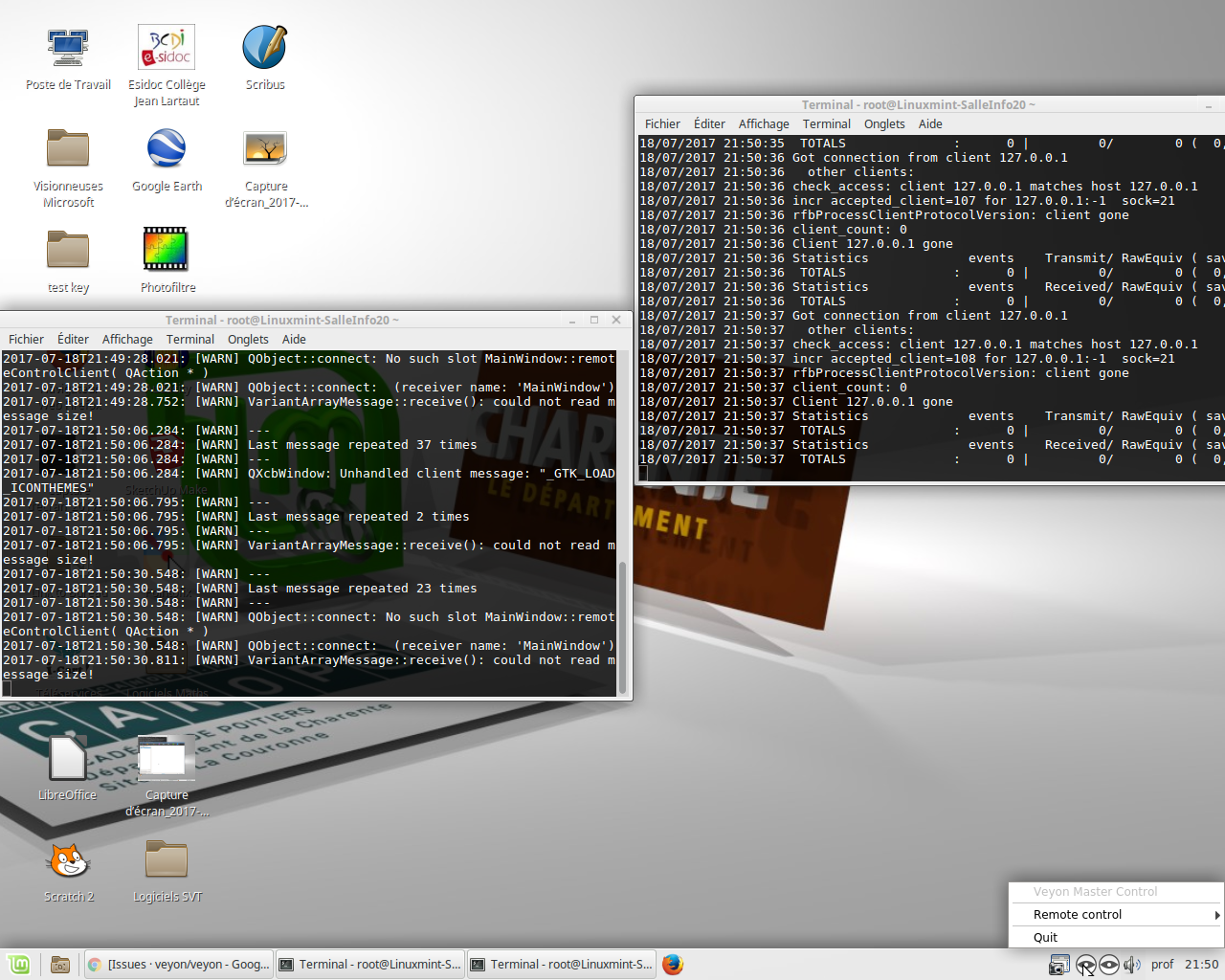The image size is (1225, 980).
Task: Mute audio via the speaker tray icon
Action: click(x=1133, y=965)
